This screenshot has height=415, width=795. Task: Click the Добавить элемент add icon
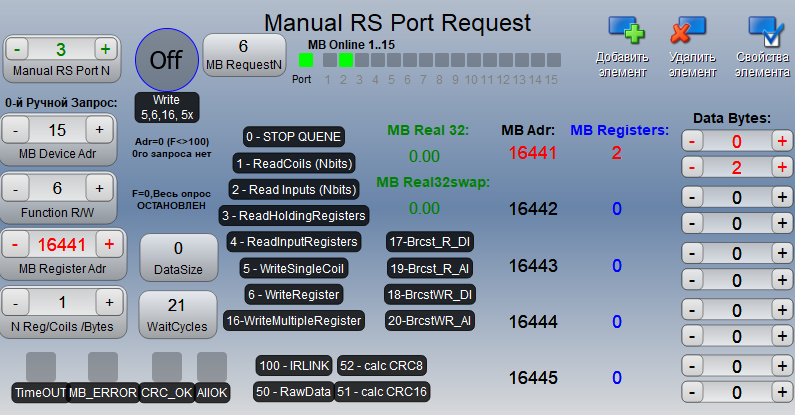622,32
